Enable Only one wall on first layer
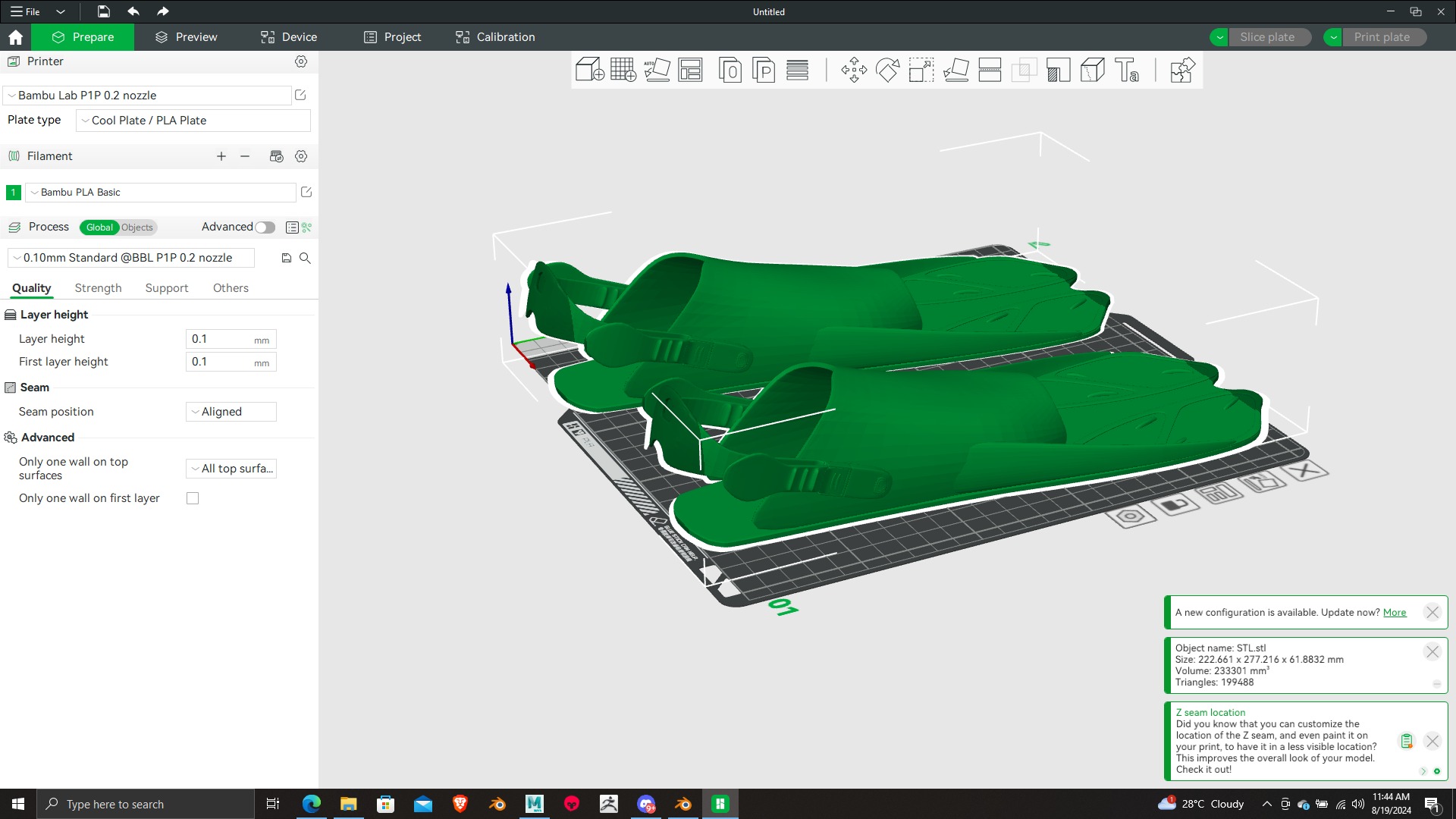This screenshot has width=1456, height=819. coord(193,498)
